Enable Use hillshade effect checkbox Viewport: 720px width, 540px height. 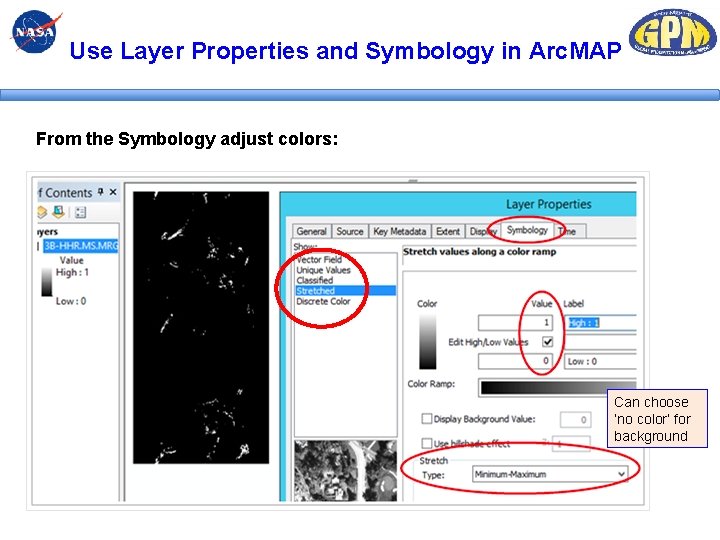[x=427, y=443]
